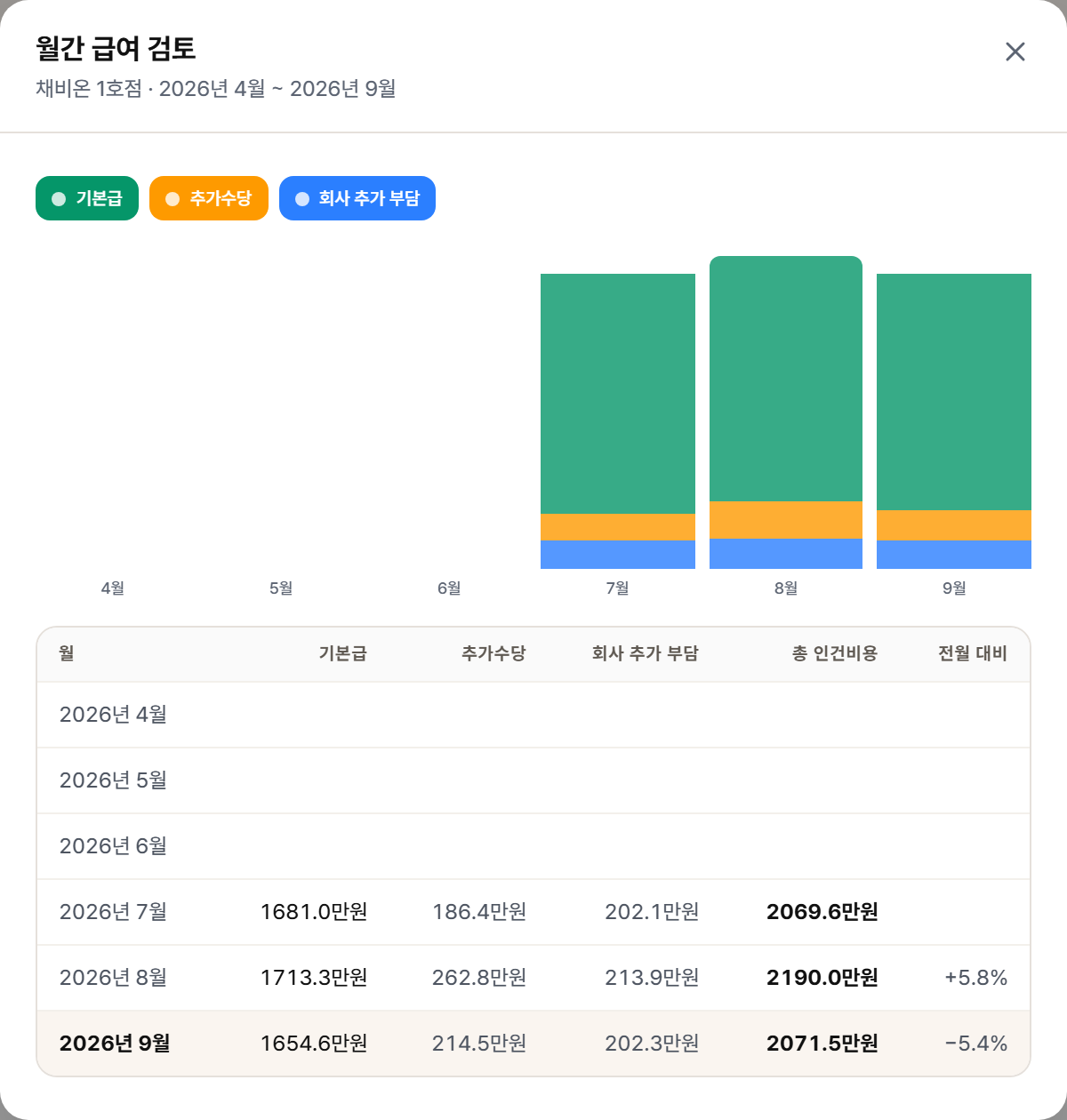Click the 1654.6만원 base pay cell
The image size is (1067, 1120).
[314, 1044]
